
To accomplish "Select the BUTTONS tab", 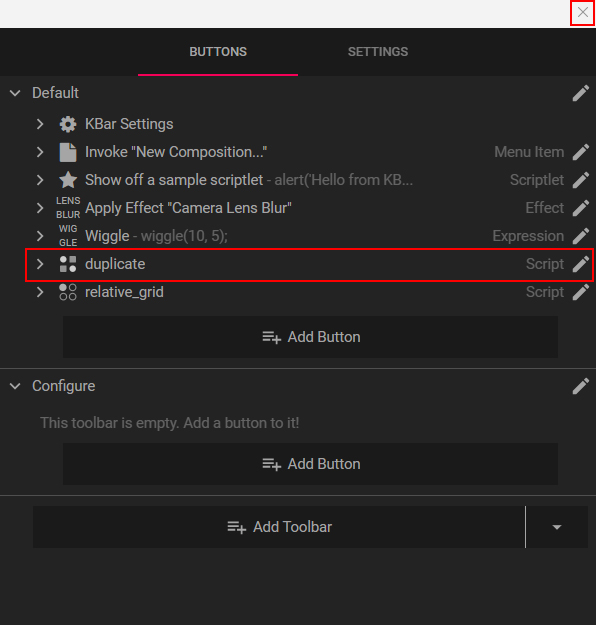I will [x=218, y=52].
